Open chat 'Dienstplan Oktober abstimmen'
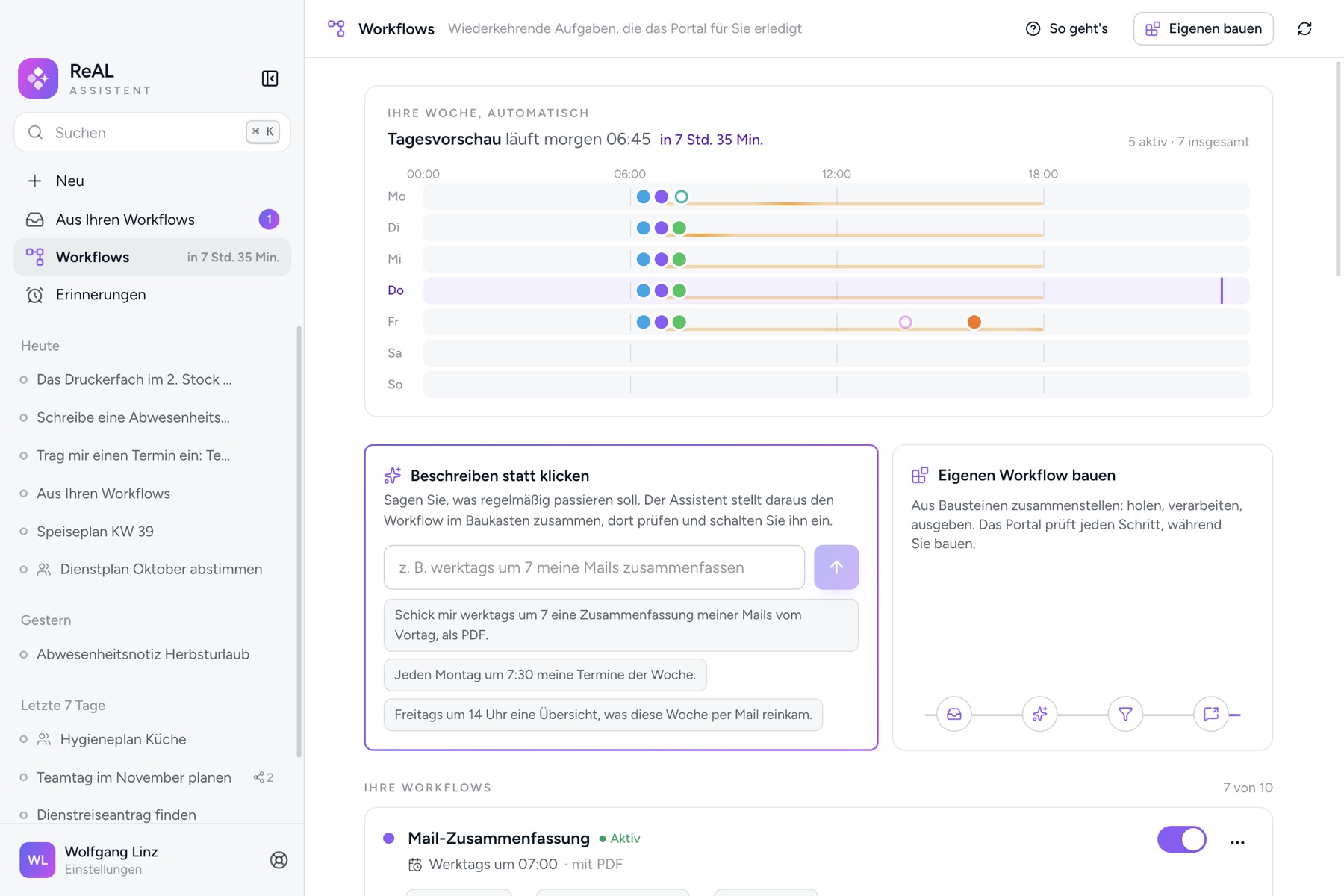Screen dimensions: 1344x896 (152, 570)
